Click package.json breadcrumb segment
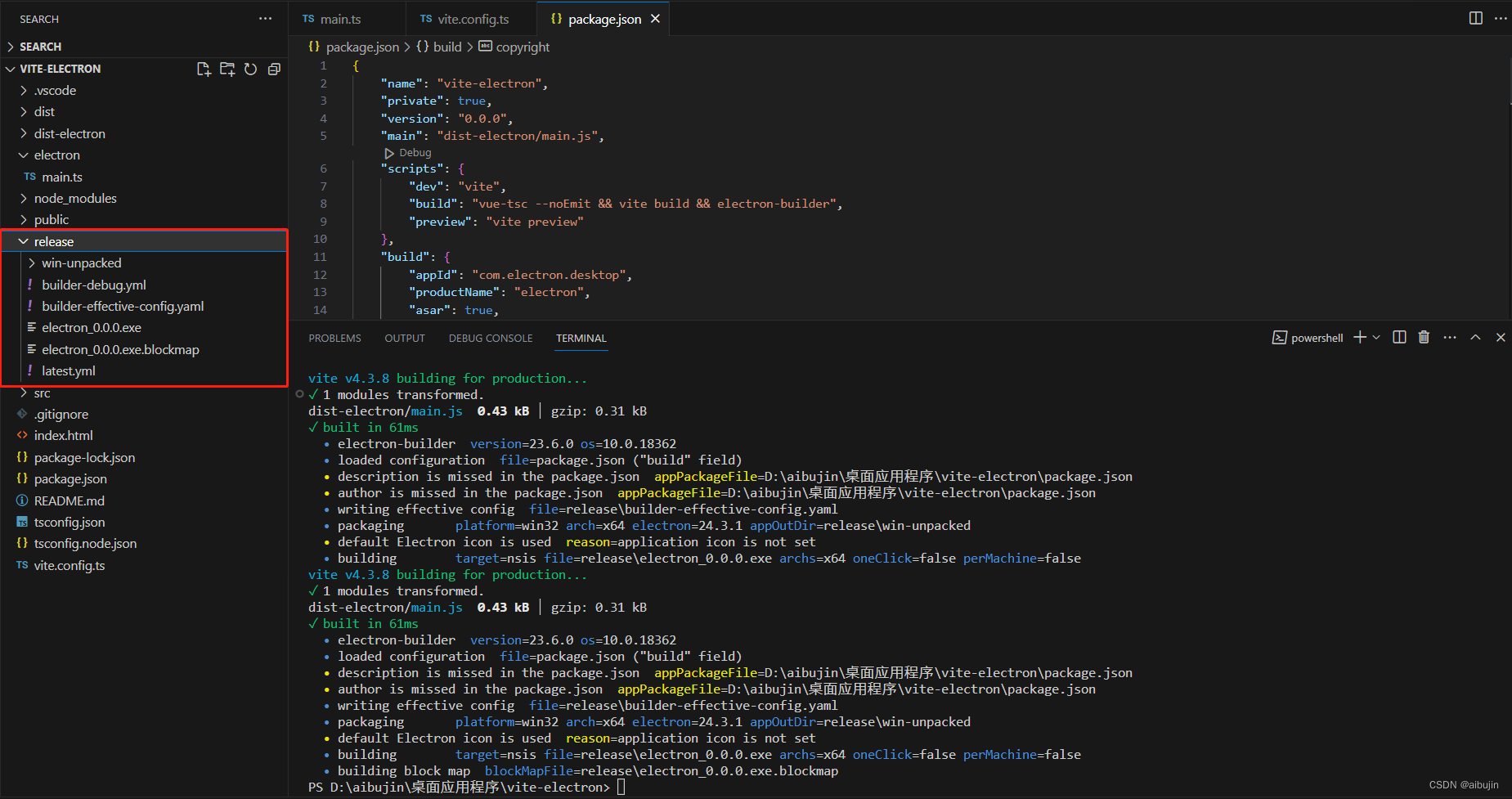The height and width of the screenshot is (799, 1512). pos(353,47)
